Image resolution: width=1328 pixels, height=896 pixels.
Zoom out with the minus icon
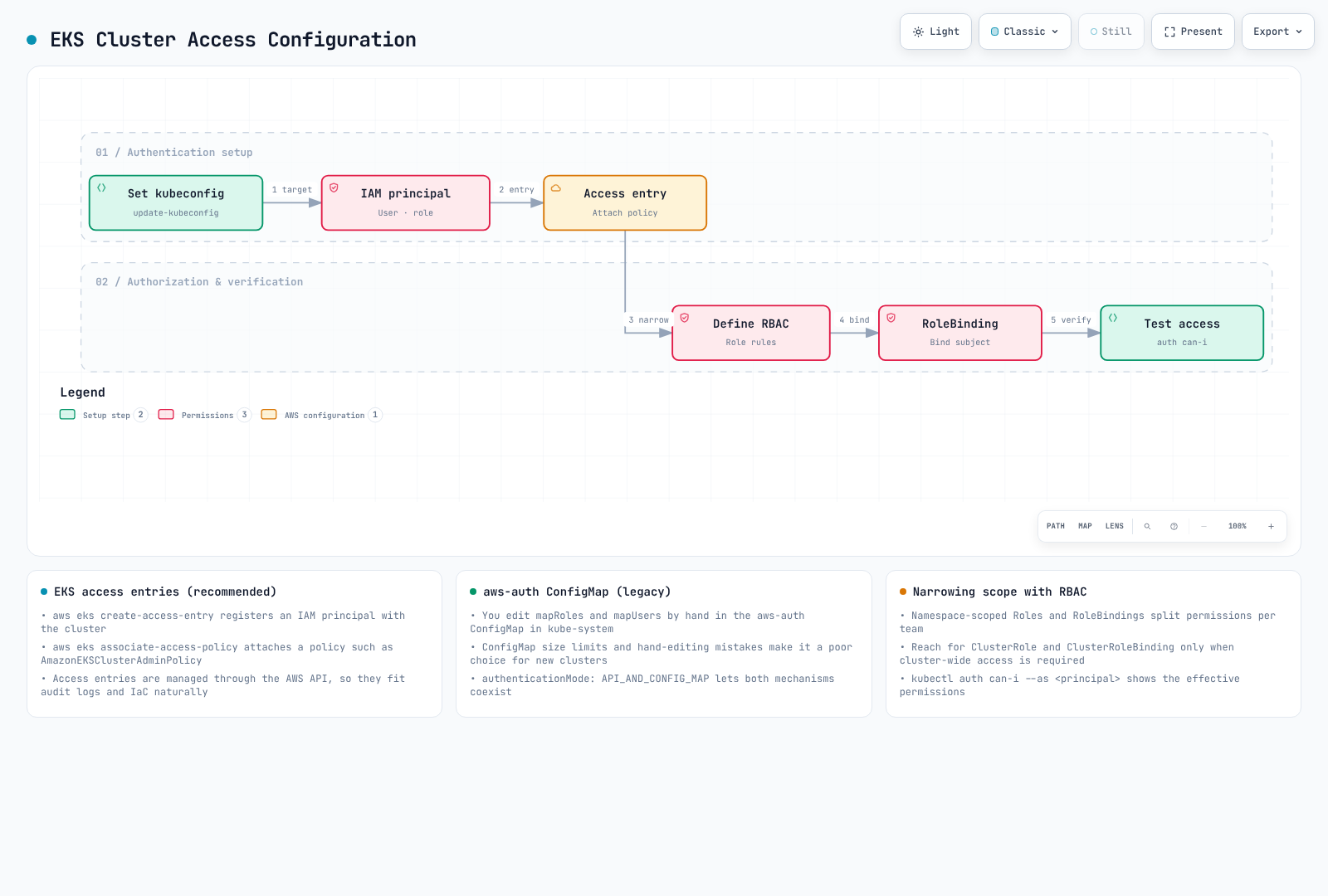click(x=1203, y=526)
